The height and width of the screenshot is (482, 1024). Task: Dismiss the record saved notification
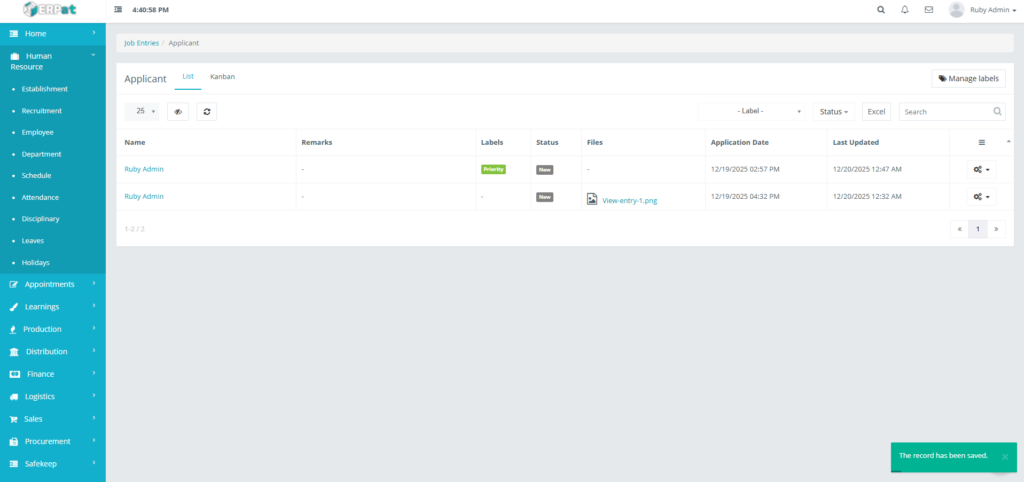click(1005, 456)
